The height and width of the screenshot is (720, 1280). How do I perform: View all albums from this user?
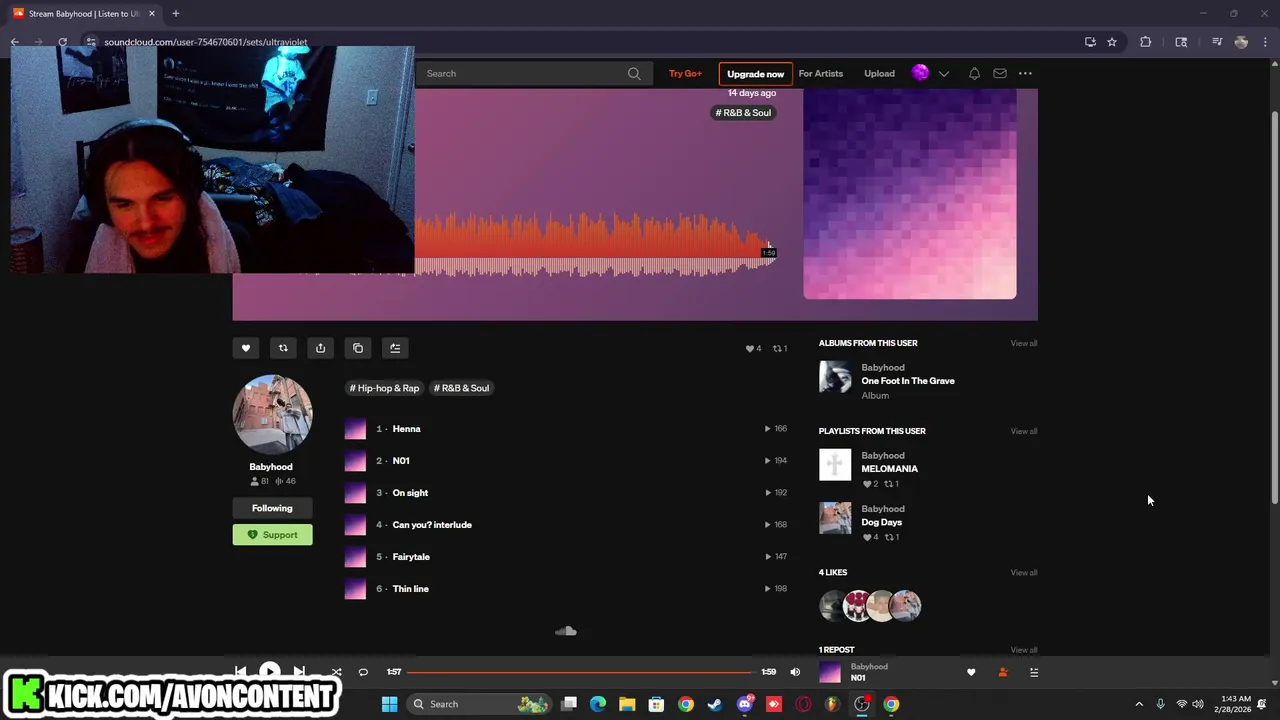click(x=1023, y=343)
